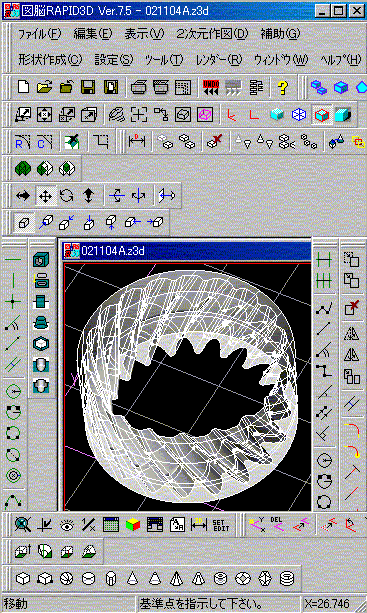The width and height of the screenshot is (367, 613).
Task: Click the rotate arrows icon
Action: (x=67, y=195)
